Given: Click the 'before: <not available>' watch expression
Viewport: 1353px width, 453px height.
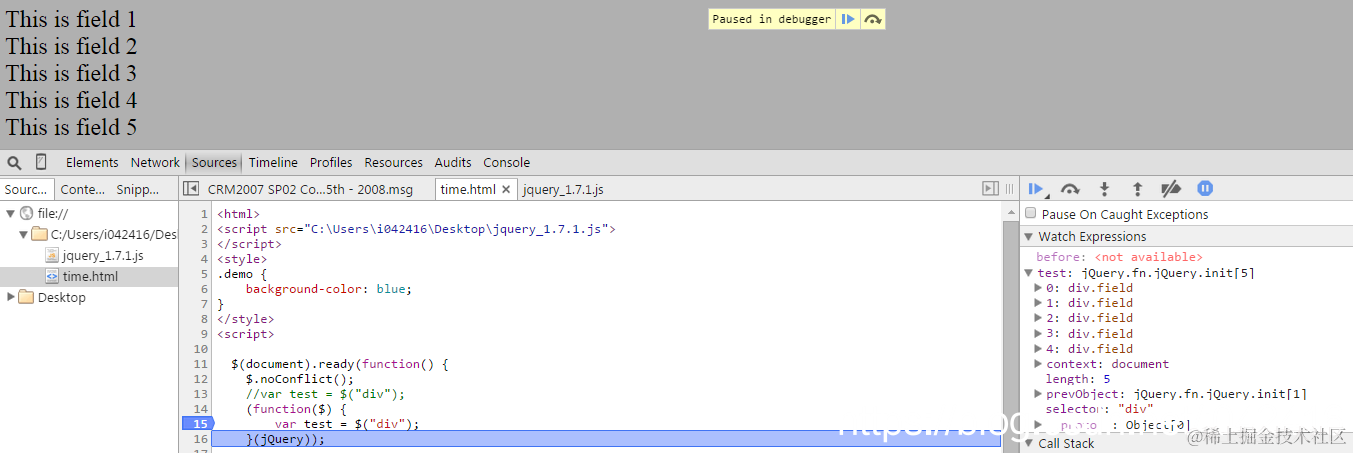Looking at the screenshot, I should coord(1119,257).
